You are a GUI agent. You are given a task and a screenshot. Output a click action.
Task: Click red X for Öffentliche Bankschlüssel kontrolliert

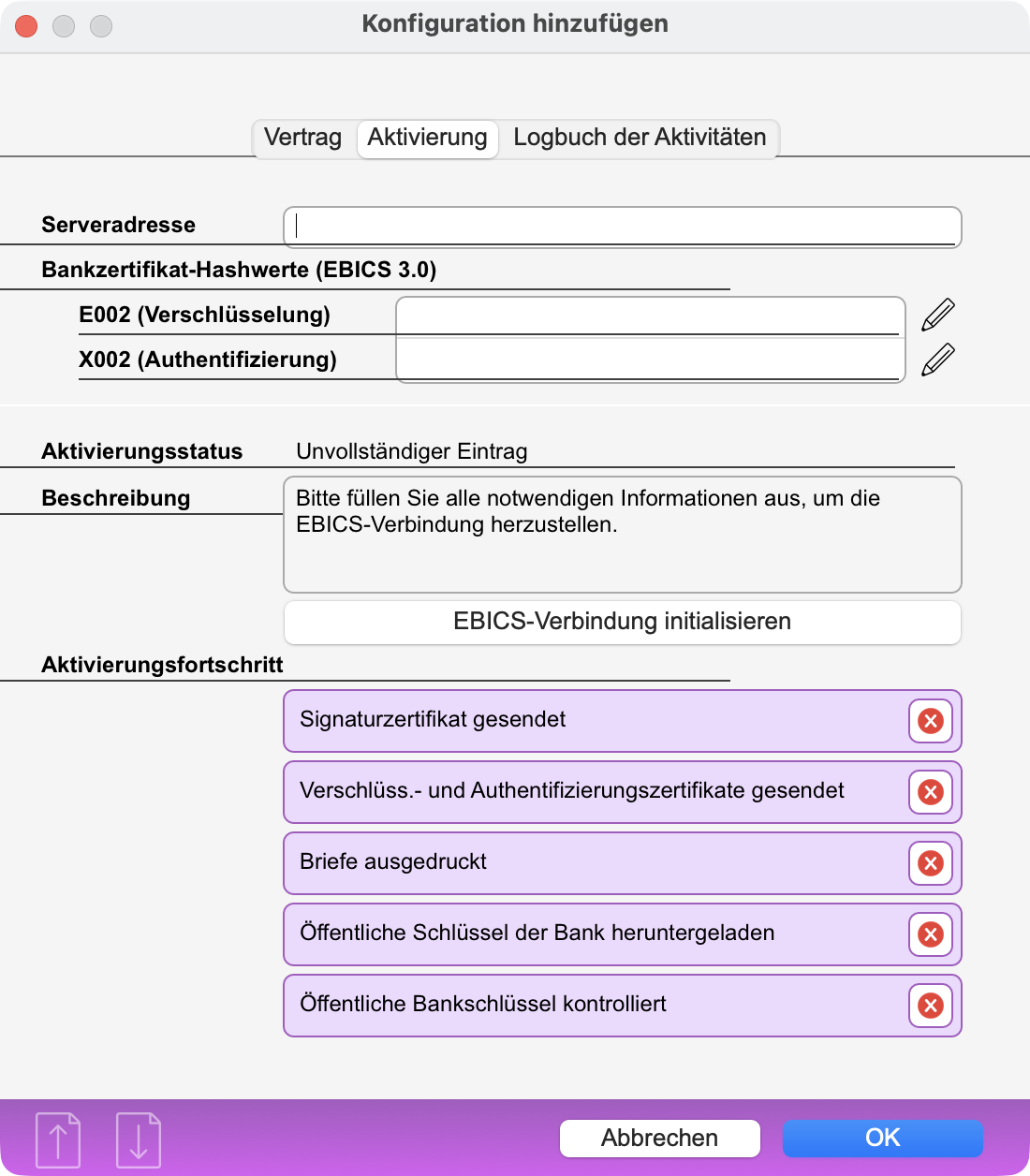point(930,1006)
